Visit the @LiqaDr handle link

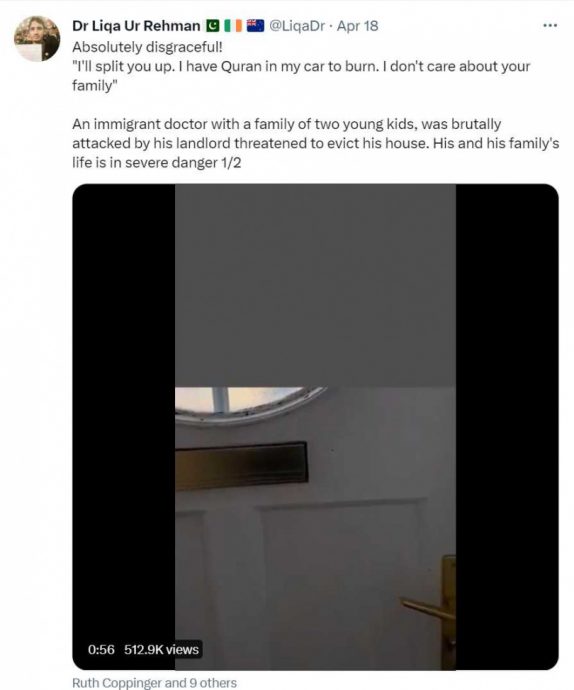point(297,26)
